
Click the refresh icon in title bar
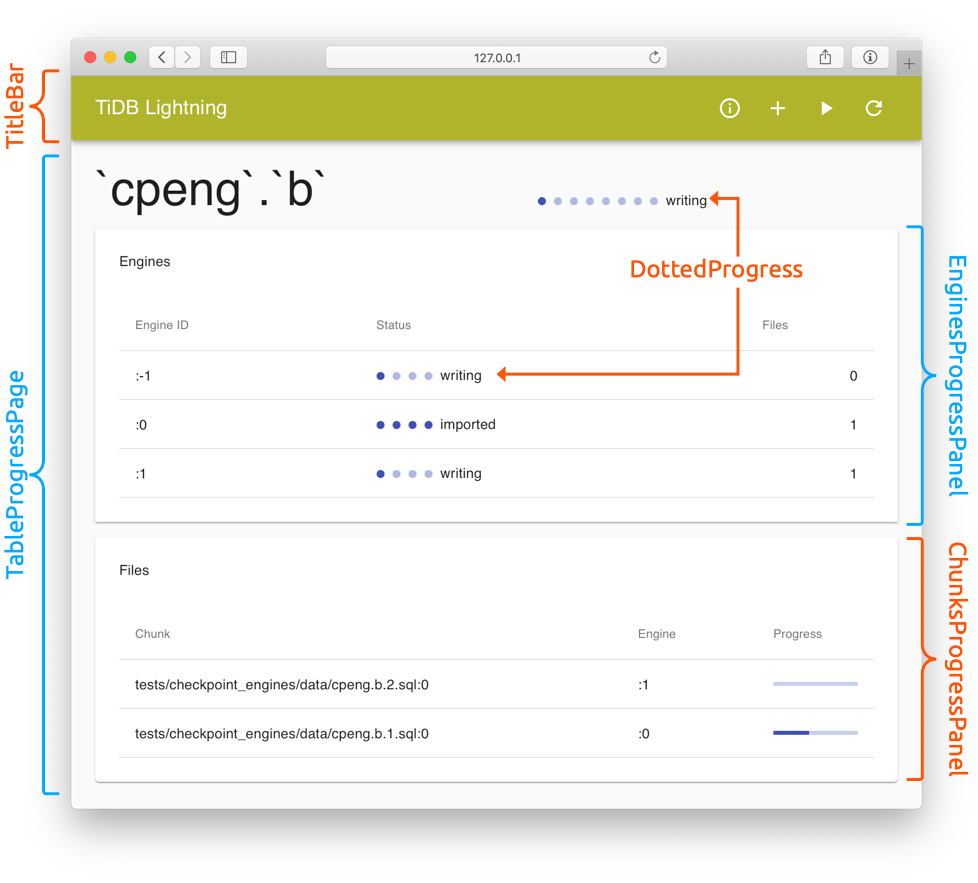click(x=874, y=108)
